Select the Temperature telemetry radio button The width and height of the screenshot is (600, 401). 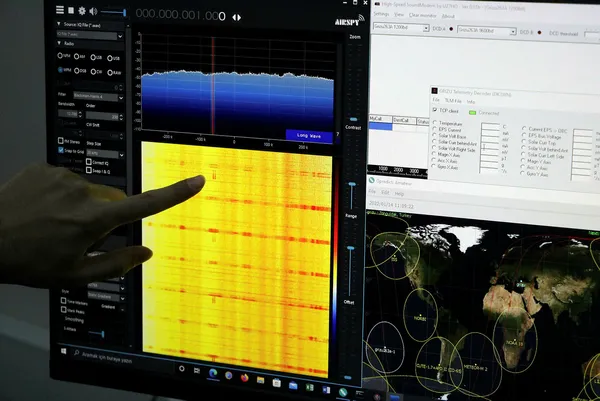435,123
